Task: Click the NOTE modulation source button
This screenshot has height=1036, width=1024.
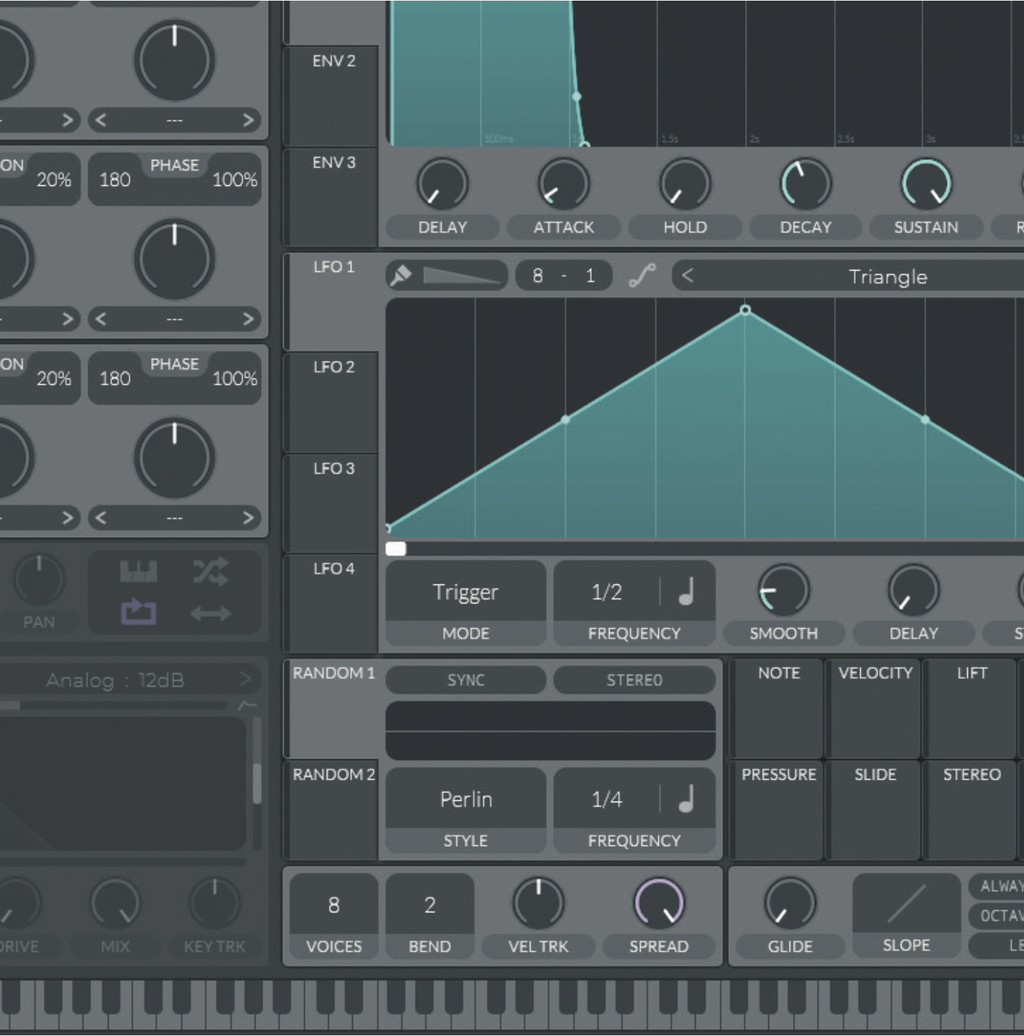Action: [x=777, y=707]
